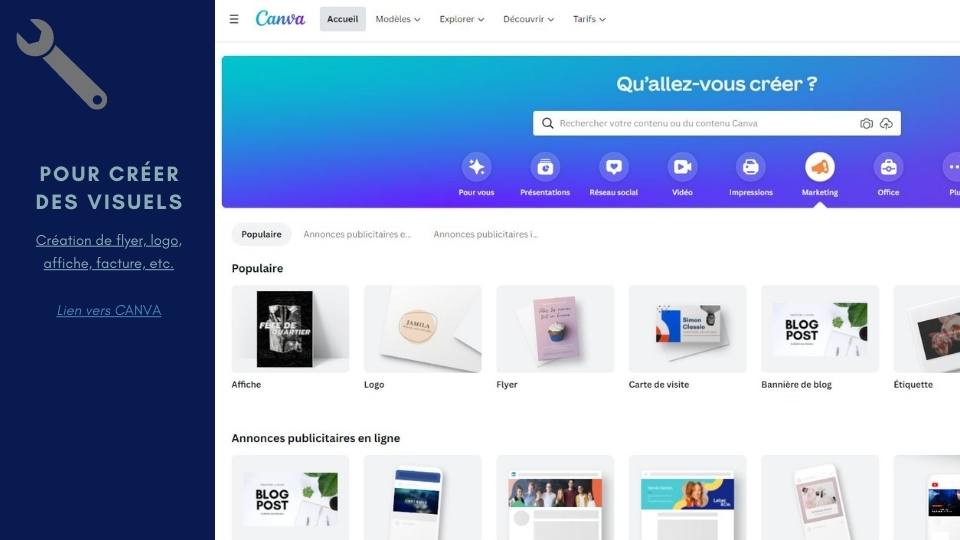Open the Impressions printer icon
The height and width of the screenshot is (540, 960).
pos(751,167)
